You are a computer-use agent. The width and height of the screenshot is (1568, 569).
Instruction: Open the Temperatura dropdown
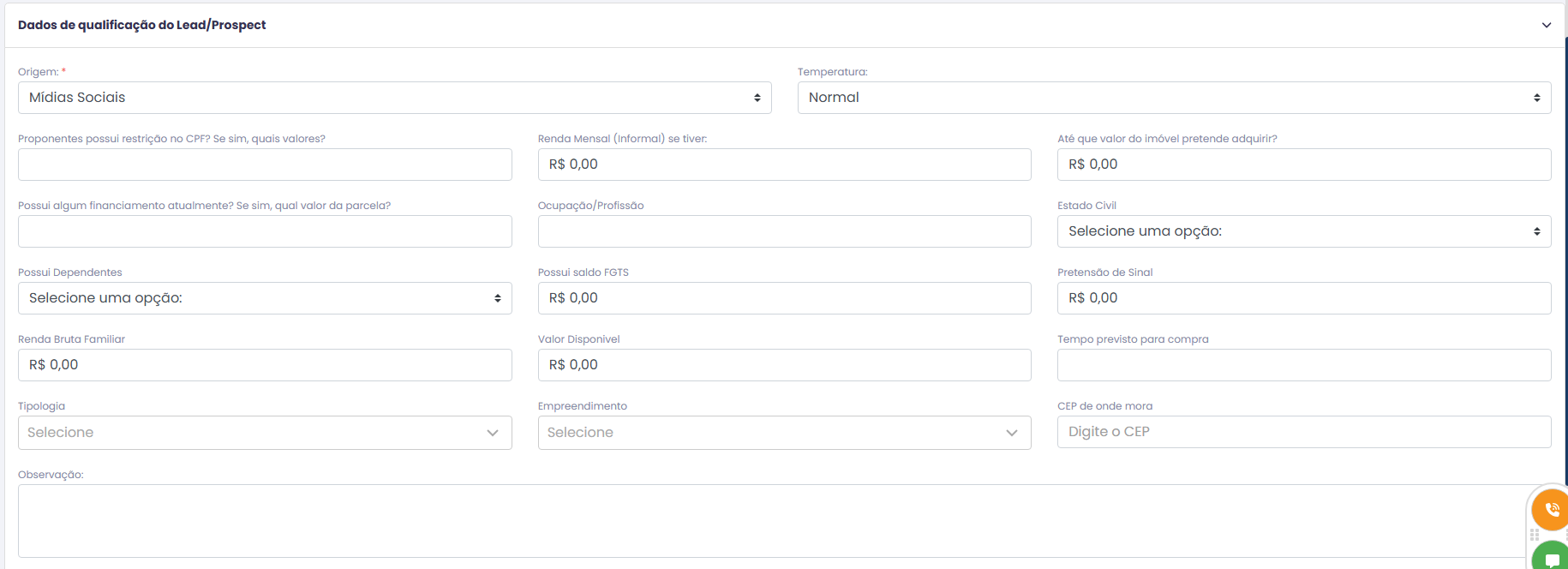[1174, 98]
